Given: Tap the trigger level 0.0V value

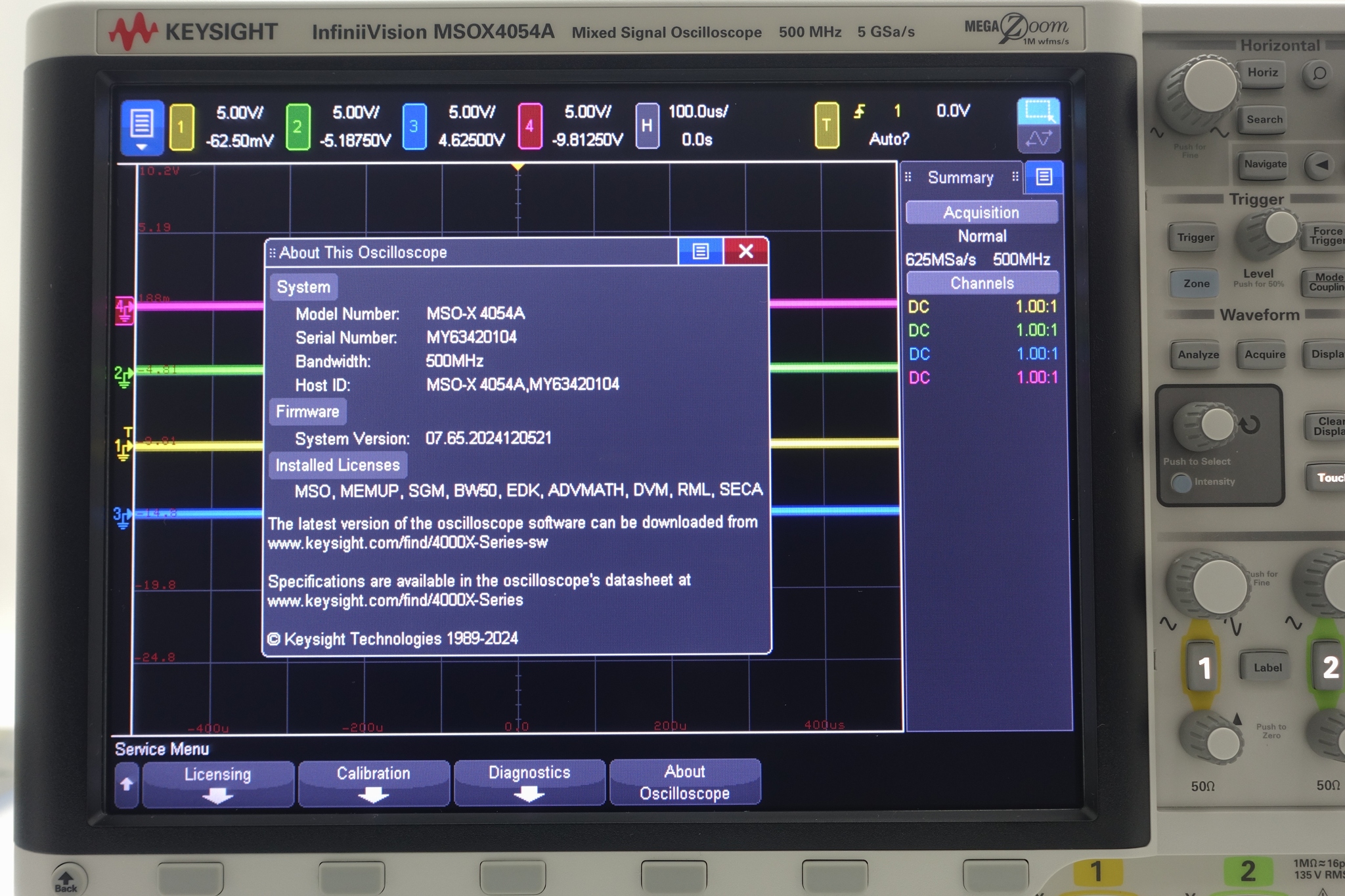Looking at the screenshot, I should (953, 111).
